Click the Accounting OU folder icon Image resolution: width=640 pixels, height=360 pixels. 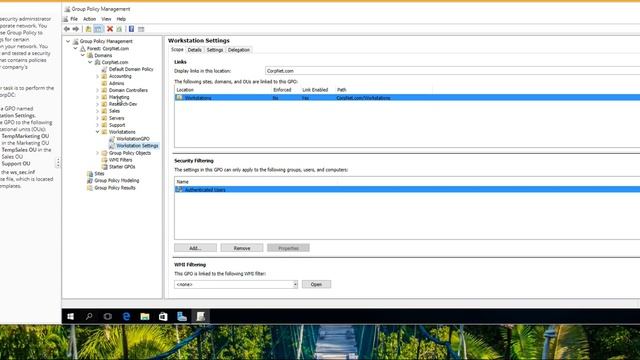pyautogui.click(x=104, y=76)
